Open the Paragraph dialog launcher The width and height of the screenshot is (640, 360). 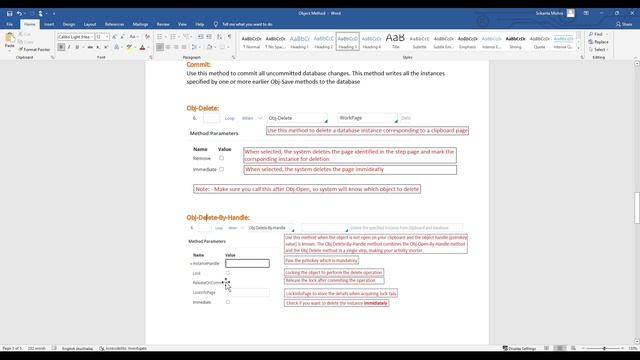233,58
